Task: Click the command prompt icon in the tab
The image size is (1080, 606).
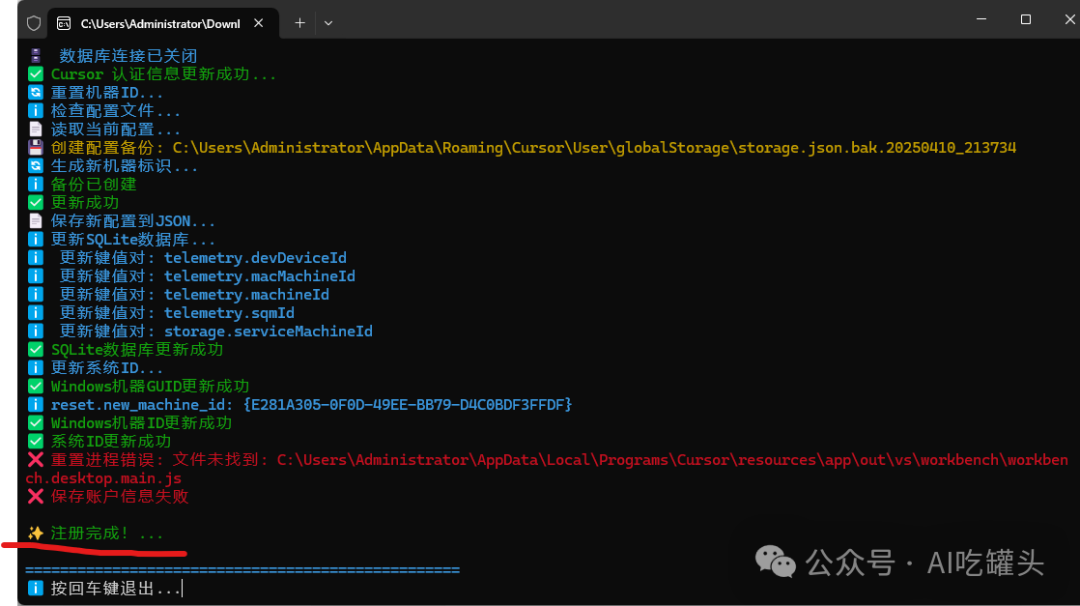Action: pos(64,23)
